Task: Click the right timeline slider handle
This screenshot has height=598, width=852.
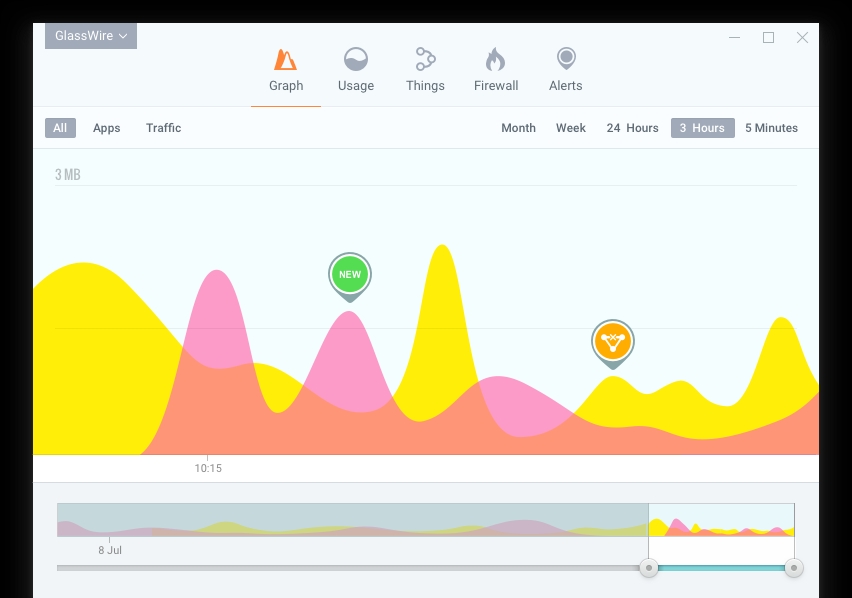Action: pyautogui.click(x=794, y=568)
